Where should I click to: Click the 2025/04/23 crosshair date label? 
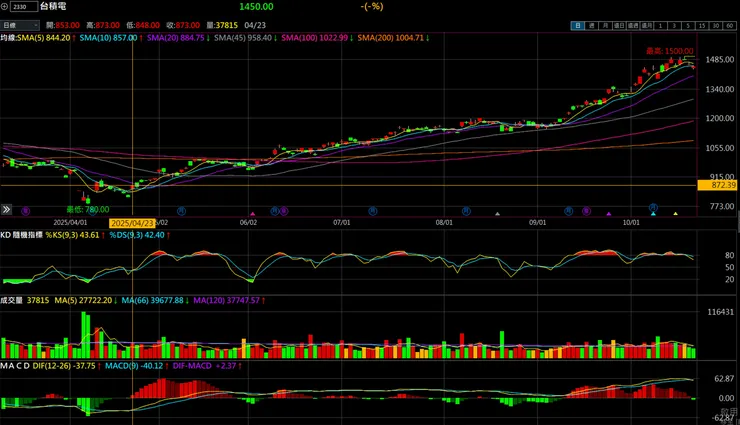point(132,223)
